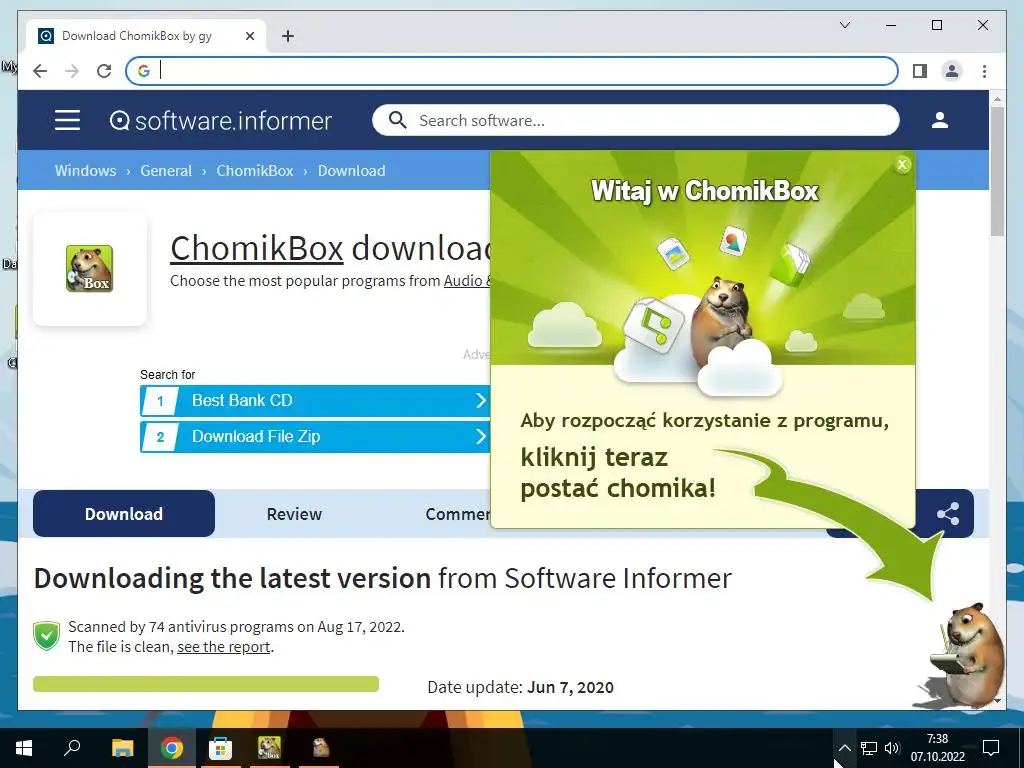Close the Download ChomikBox tab
This screenshot has height=768, width=1024.
(x=249, y=36)
